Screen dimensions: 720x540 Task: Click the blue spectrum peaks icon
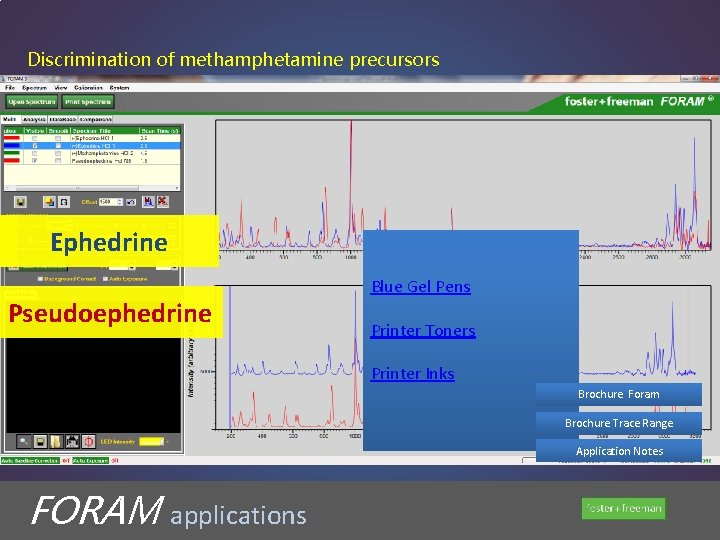point(148,202)
